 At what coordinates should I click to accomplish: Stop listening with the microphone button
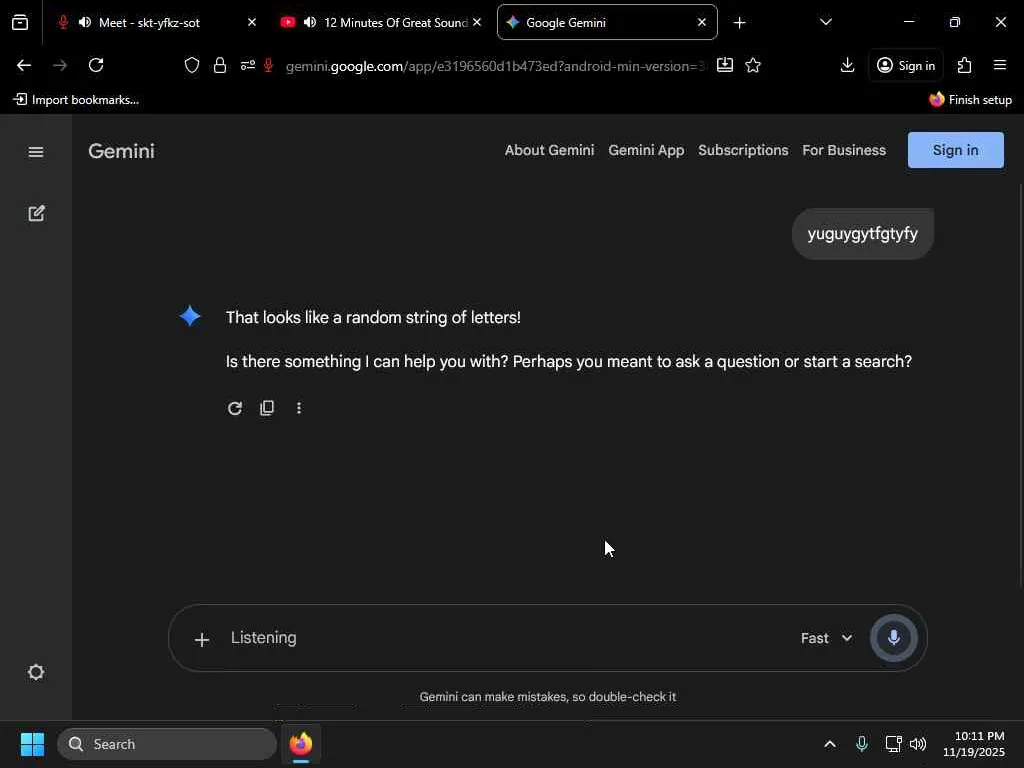(x=893, y=638)
